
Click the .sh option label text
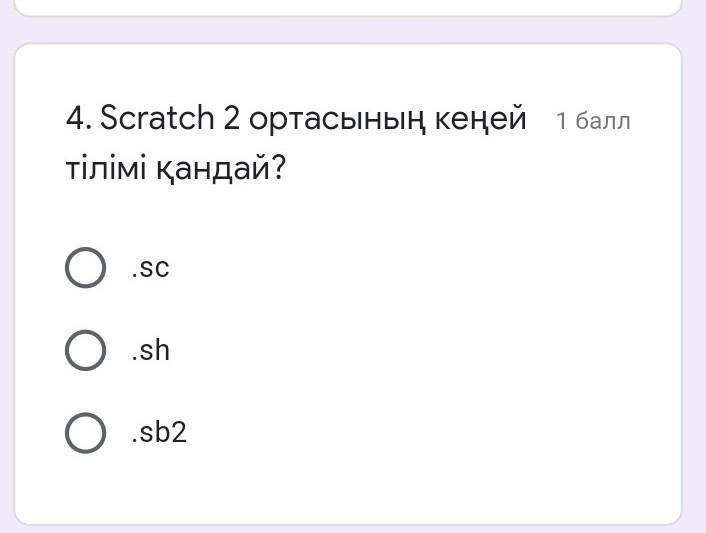(x=150, y=351)
